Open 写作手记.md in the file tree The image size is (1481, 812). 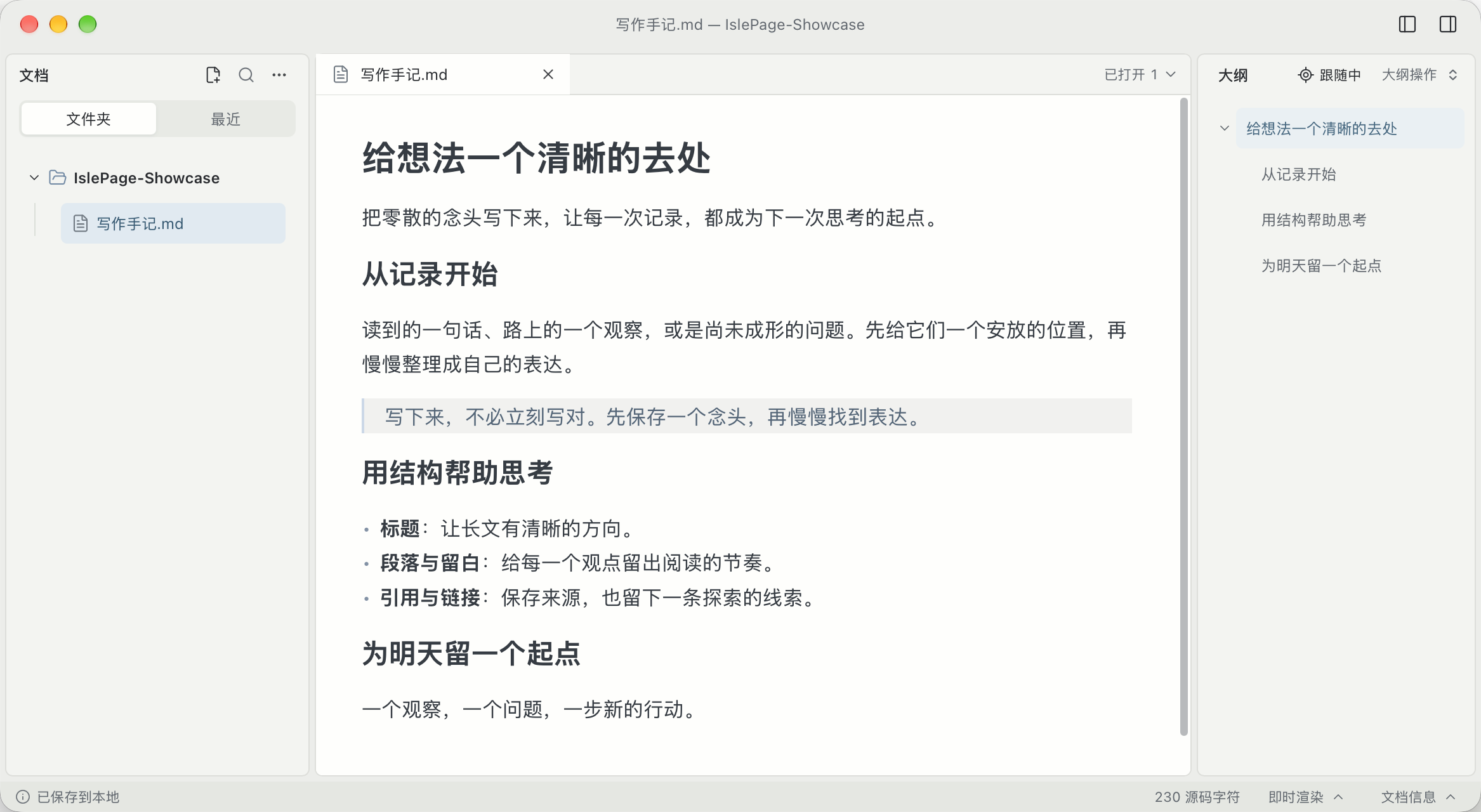click(x=173, y=223)
